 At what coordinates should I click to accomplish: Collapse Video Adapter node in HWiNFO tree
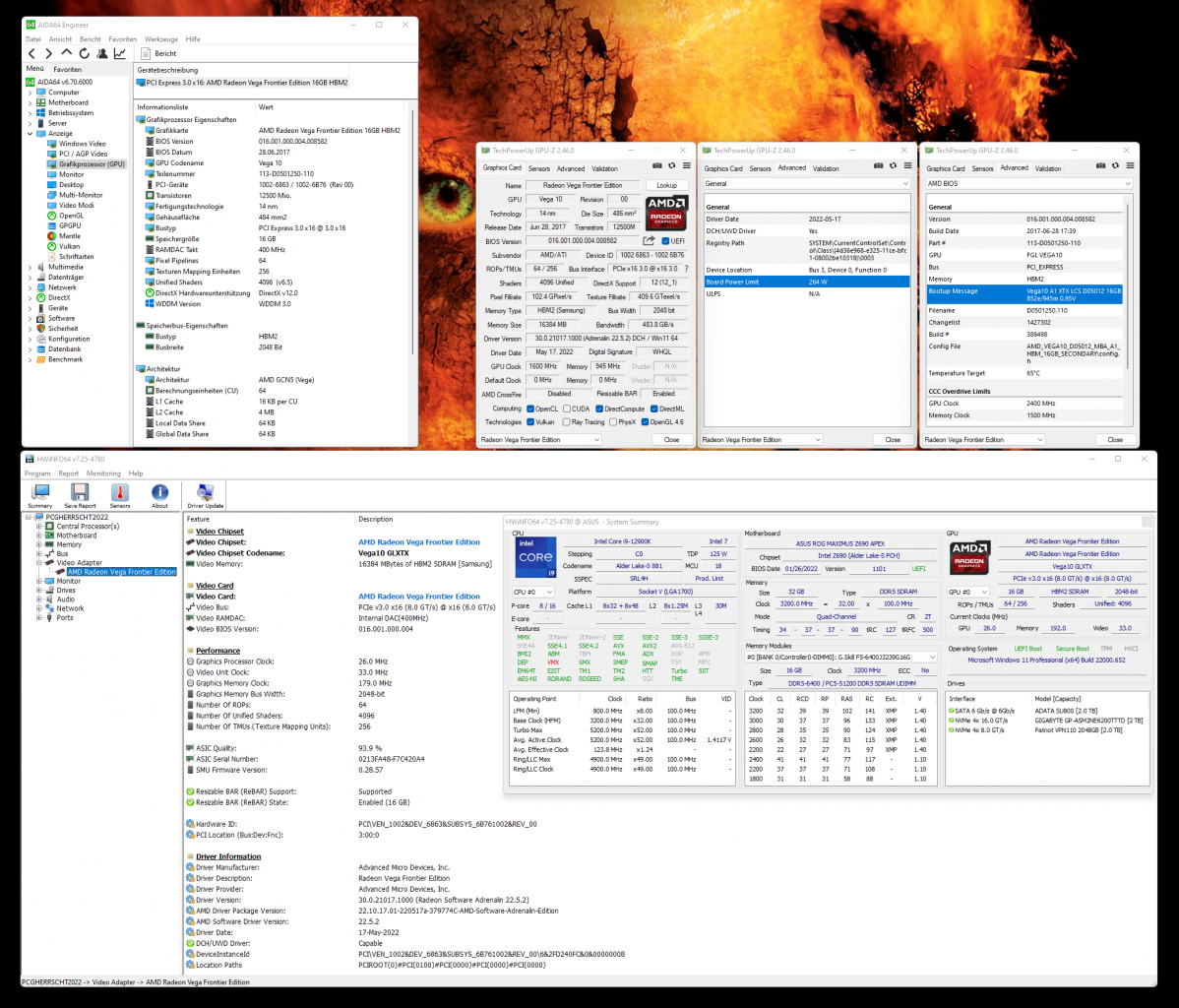tap(39, 563)
